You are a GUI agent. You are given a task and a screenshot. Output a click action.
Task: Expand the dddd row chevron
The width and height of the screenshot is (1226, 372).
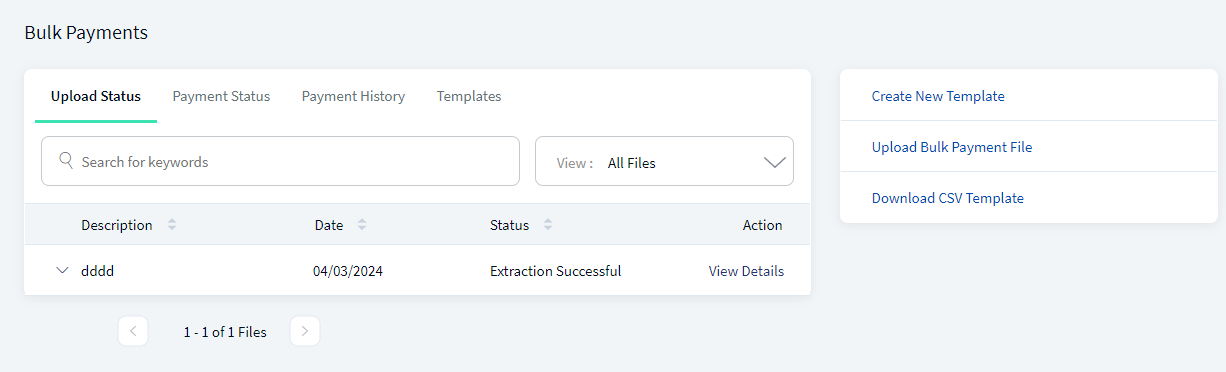[x=63, y=270]
